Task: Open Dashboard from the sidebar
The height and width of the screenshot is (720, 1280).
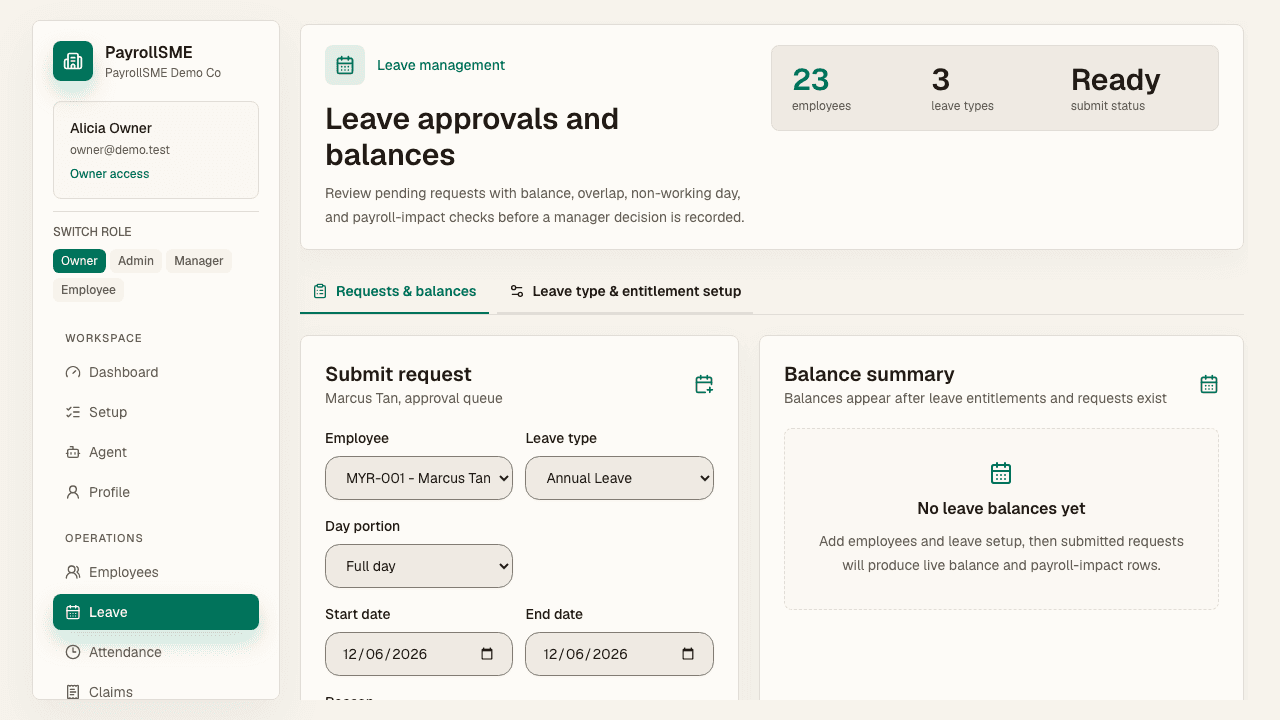Action: coord(156,372)
